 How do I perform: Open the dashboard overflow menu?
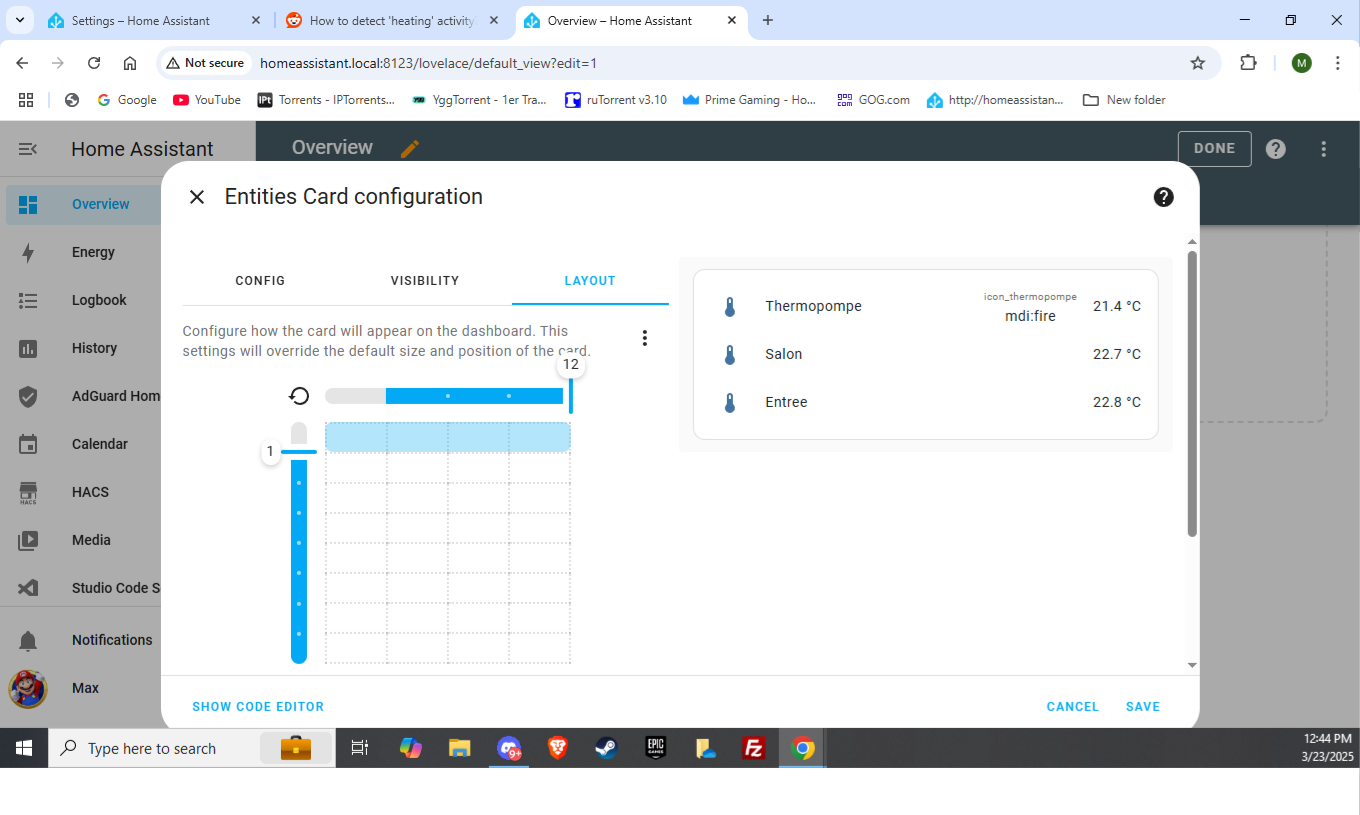click(x=1323, y=148)
